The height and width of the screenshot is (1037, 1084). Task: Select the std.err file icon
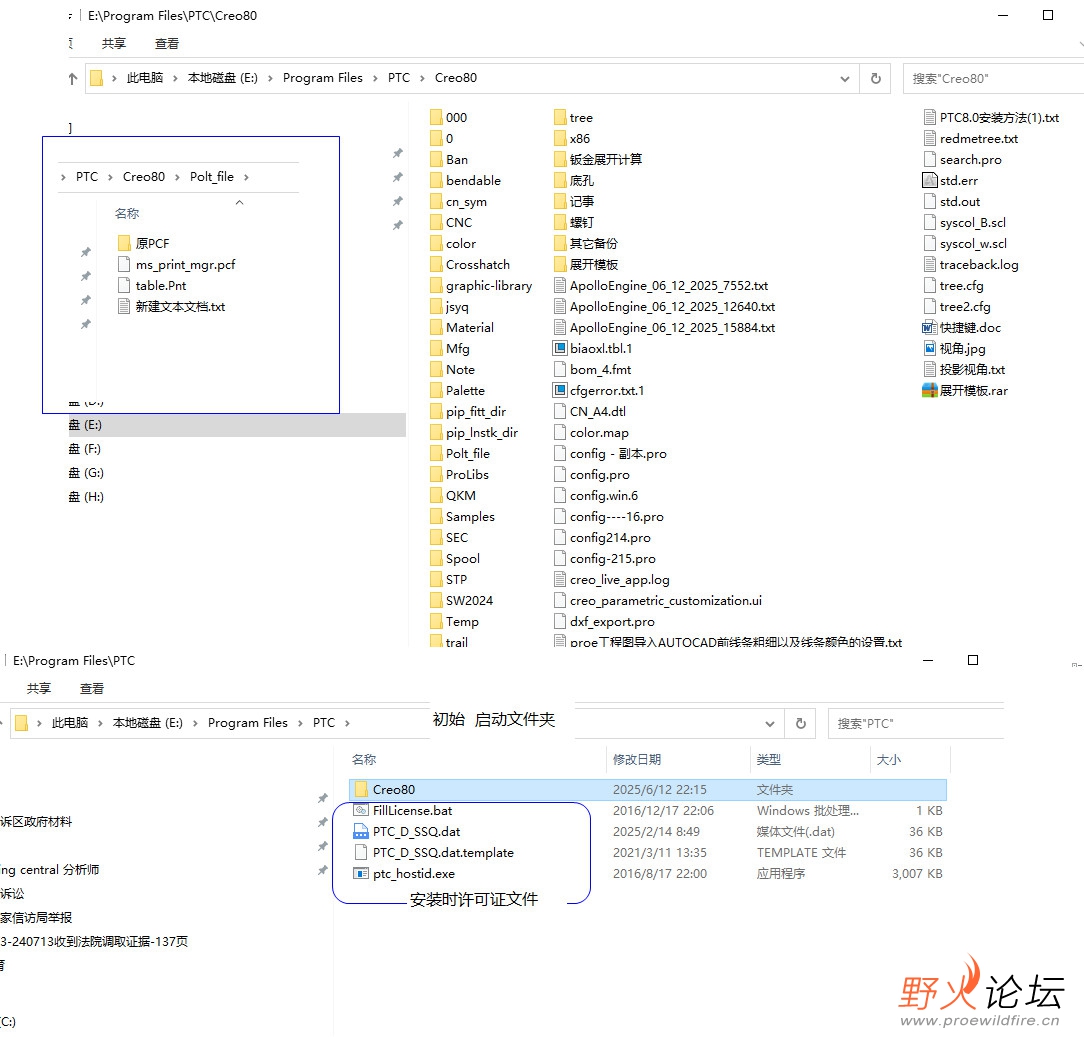tap(930, 180)
